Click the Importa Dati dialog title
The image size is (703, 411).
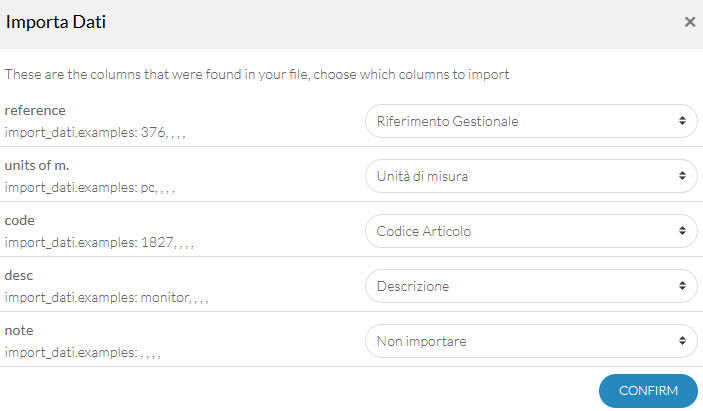56,22
